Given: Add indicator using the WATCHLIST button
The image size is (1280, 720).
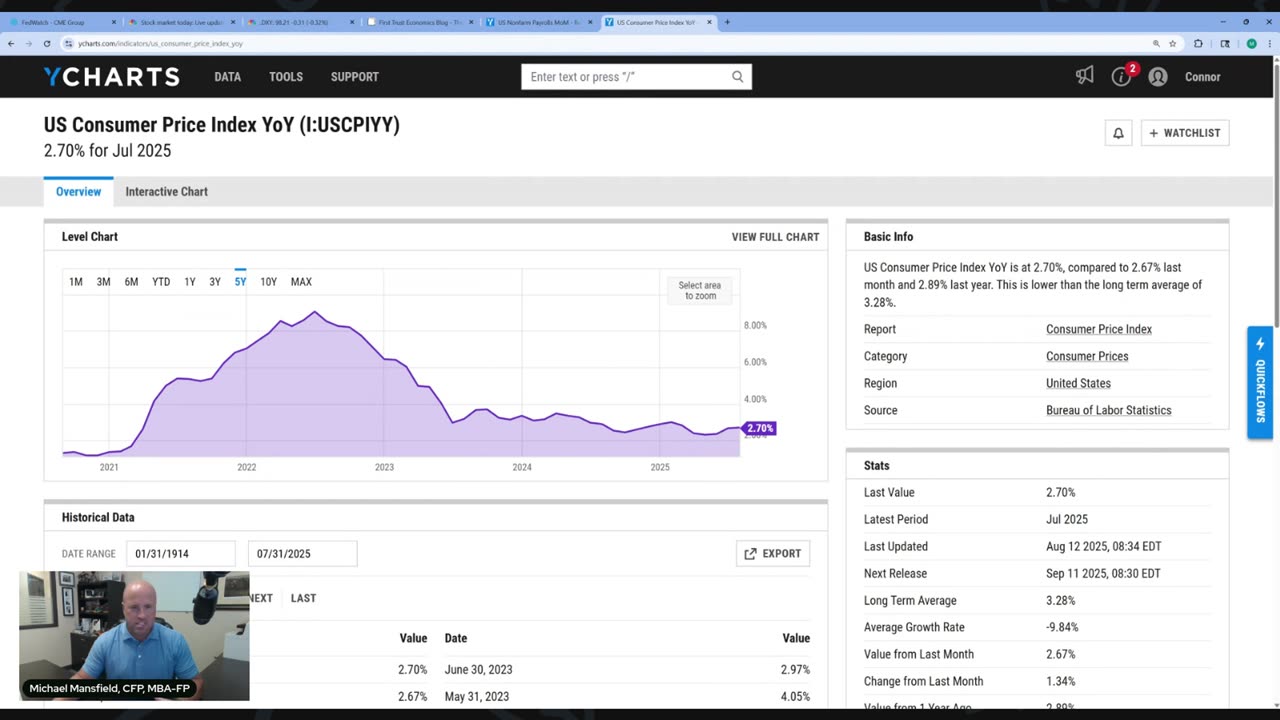Looking at the screenshot, I should click(x=1185, y=133).
